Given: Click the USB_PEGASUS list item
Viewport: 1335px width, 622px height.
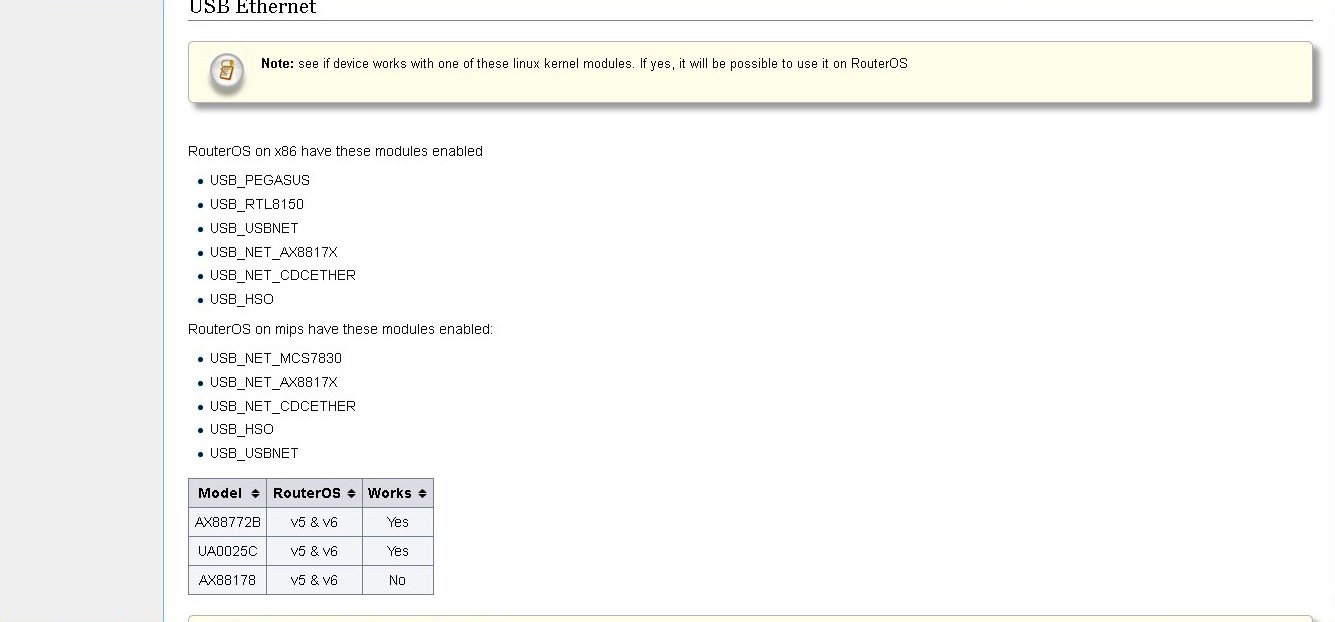Looking at the screenshot, I should 260,180.
